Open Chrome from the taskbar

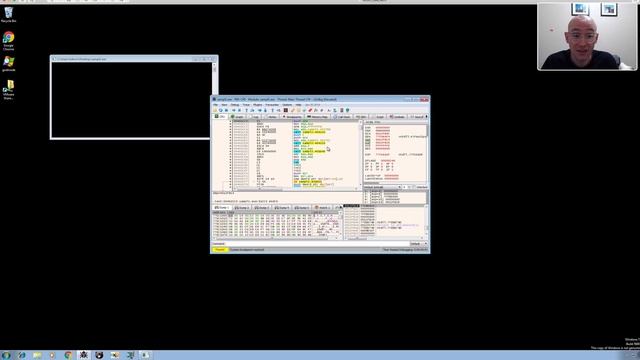(x=68, y=355)
